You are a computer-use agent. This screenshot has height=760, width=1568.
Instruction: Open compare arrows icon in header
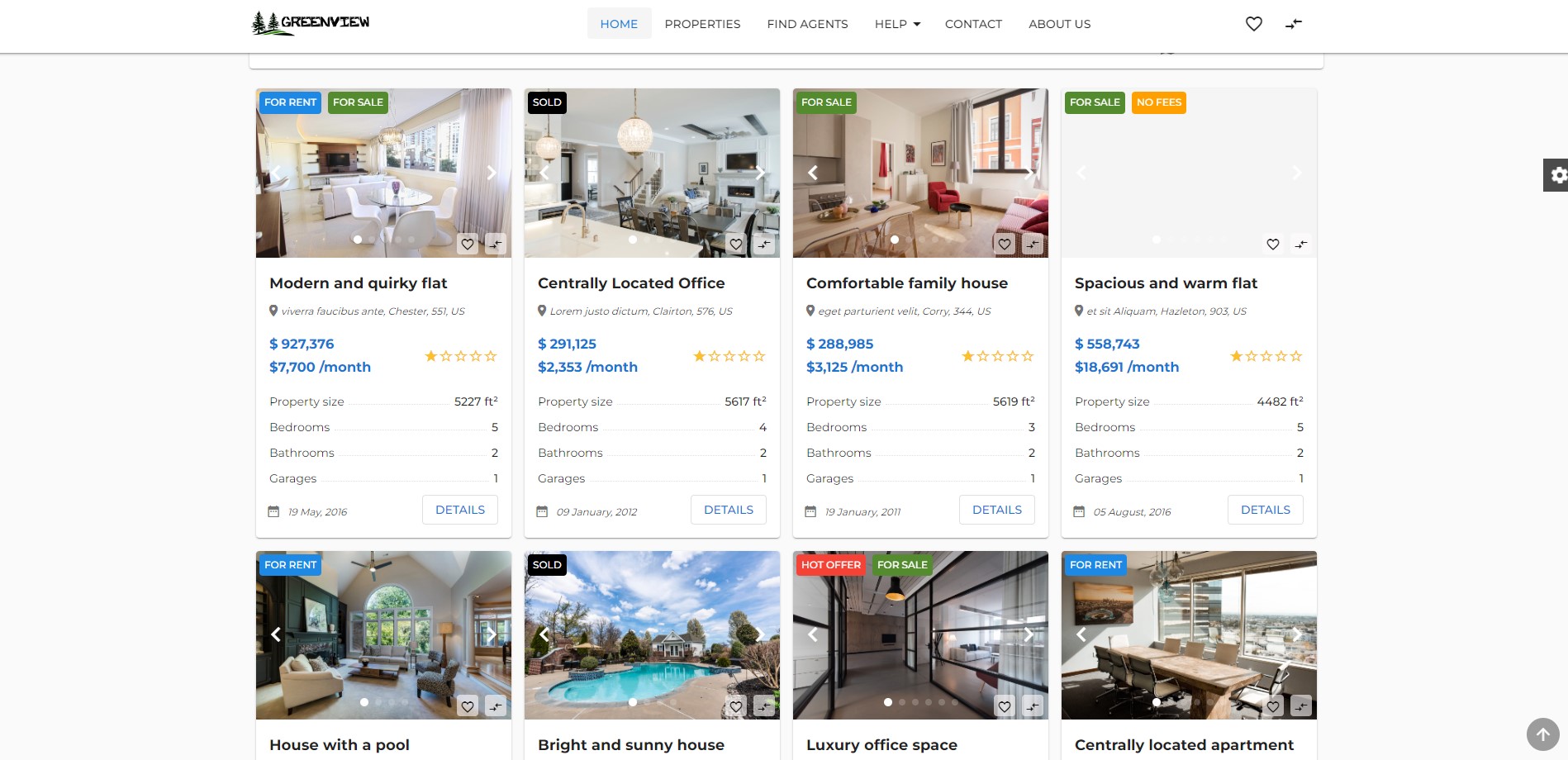(1294, 24)
